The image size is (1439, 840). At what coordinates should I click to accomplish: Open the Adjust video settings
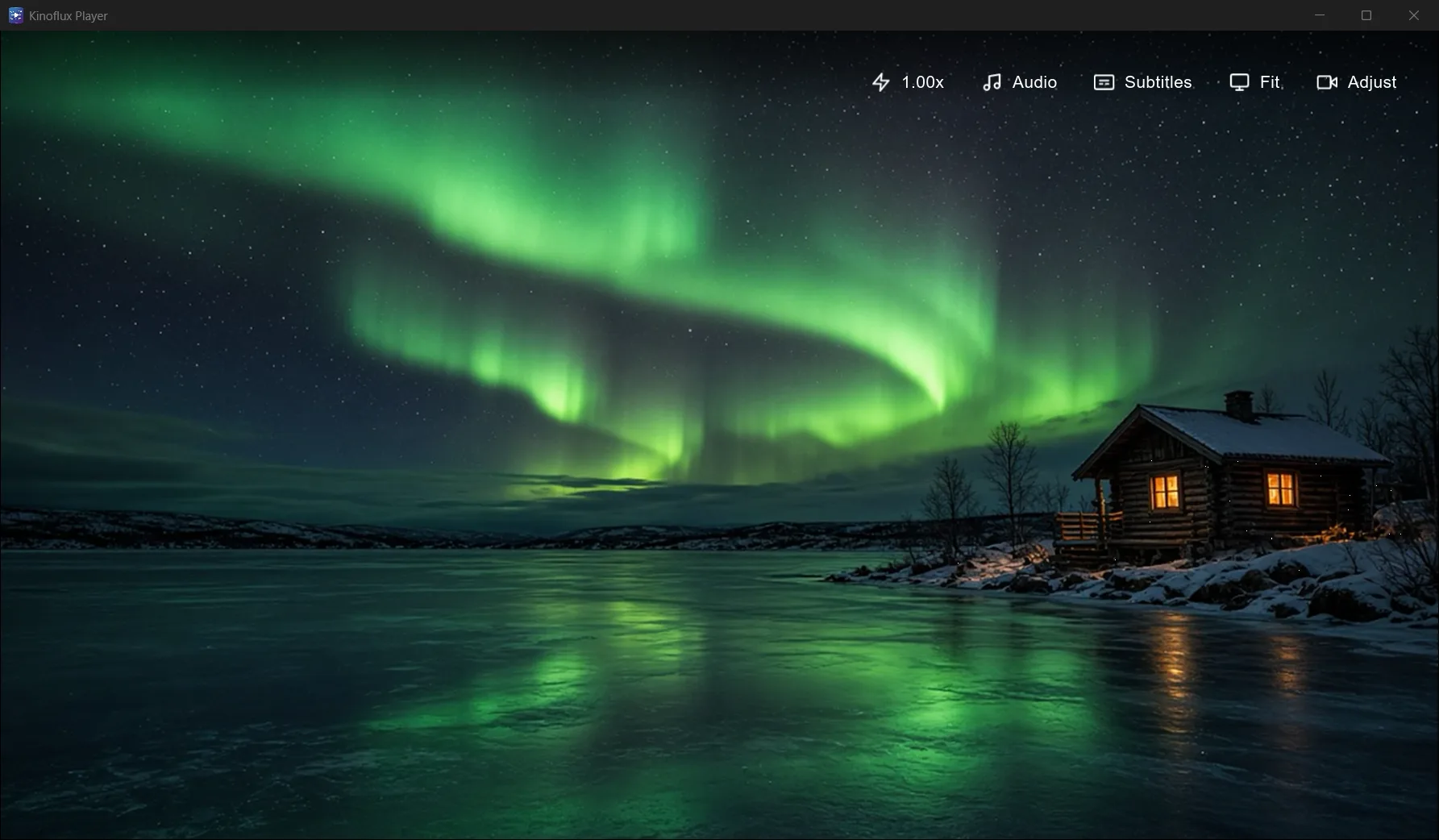1356,82
